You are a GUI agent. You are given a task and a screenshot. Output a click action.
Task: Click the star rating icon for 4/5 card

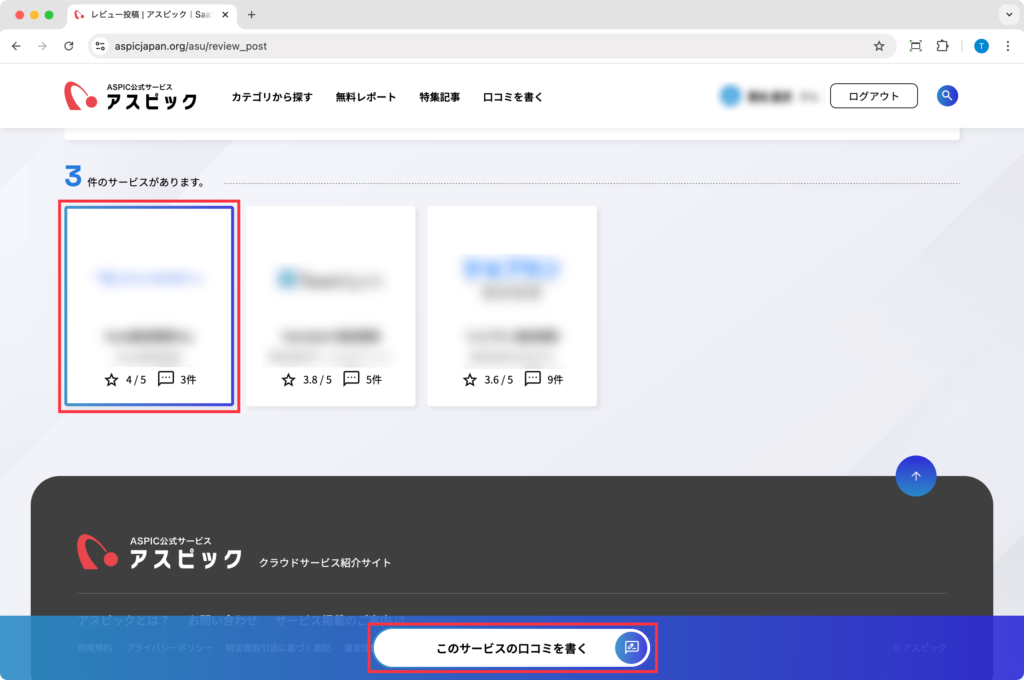[x=112, y=380]
